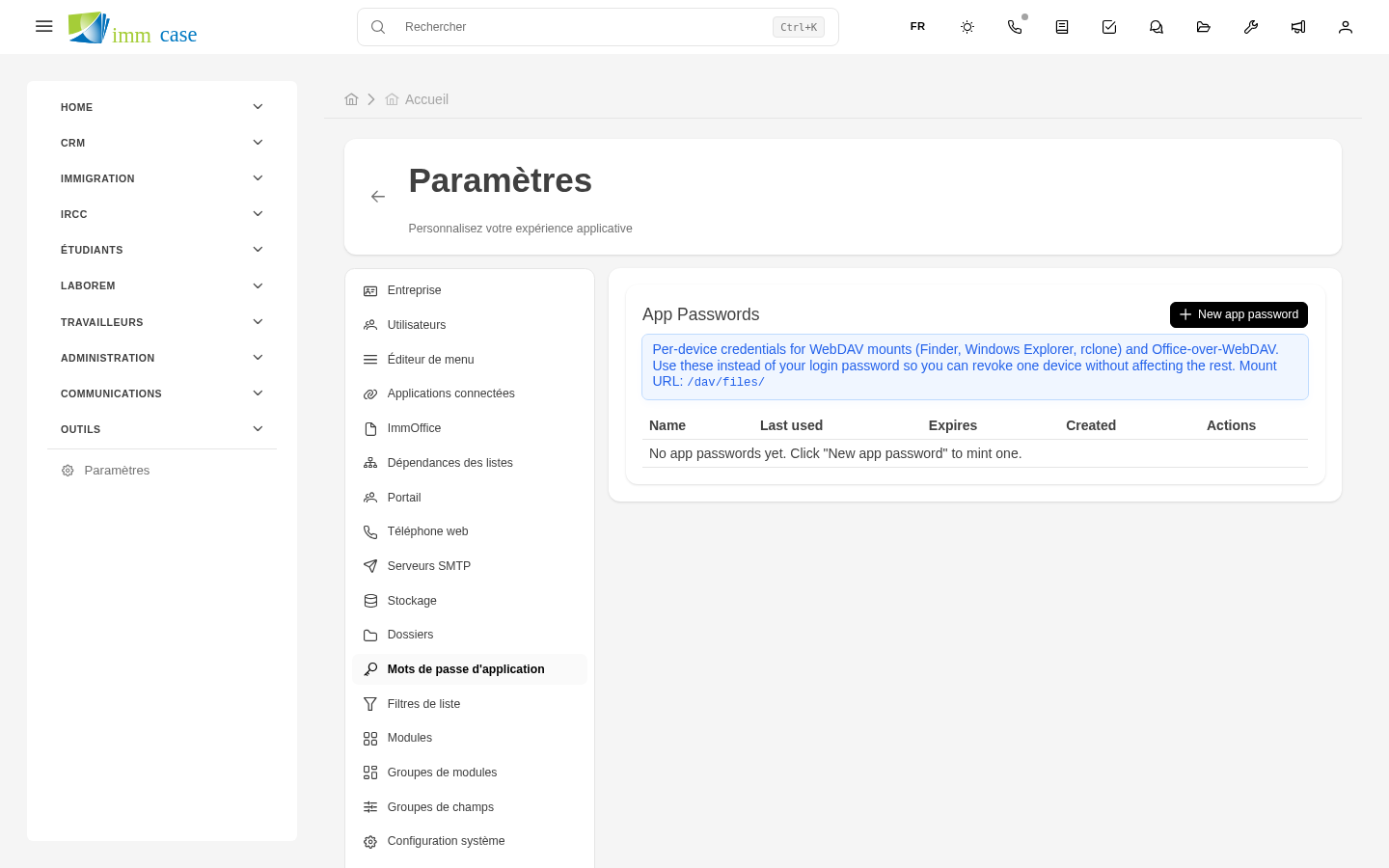Switch language with the FR button
The height and width of the screenshot is (868, 1389).
(x=917, y=27)
